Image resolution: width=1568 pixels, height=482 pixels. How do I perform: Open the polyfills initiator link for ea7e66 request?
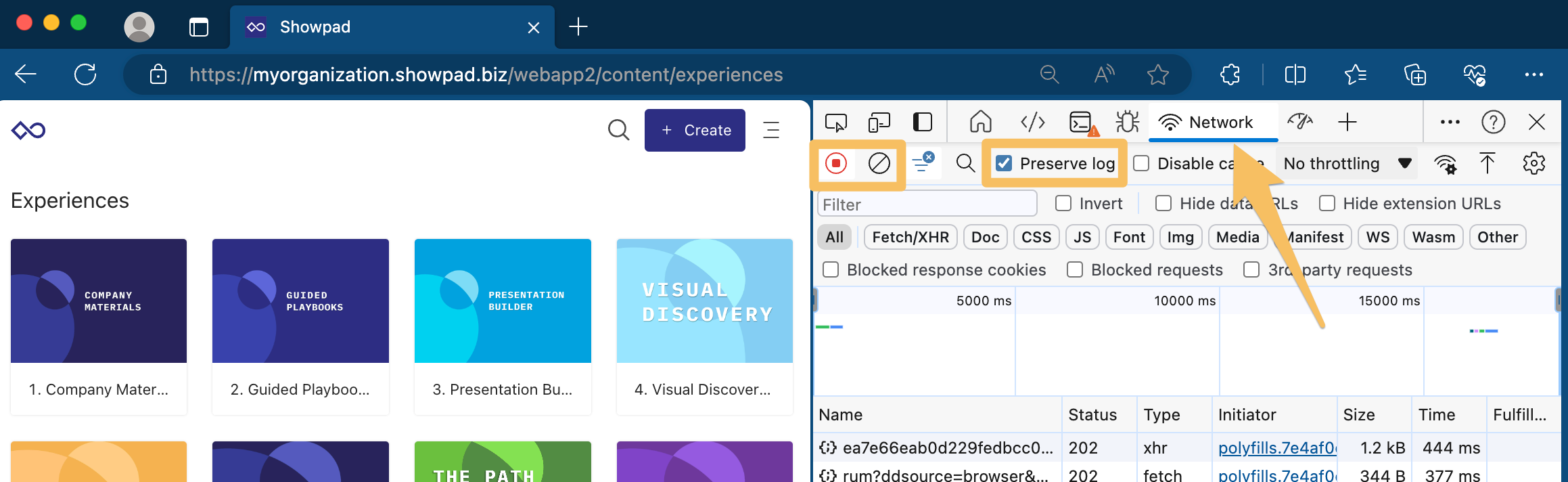(1277, 448)
